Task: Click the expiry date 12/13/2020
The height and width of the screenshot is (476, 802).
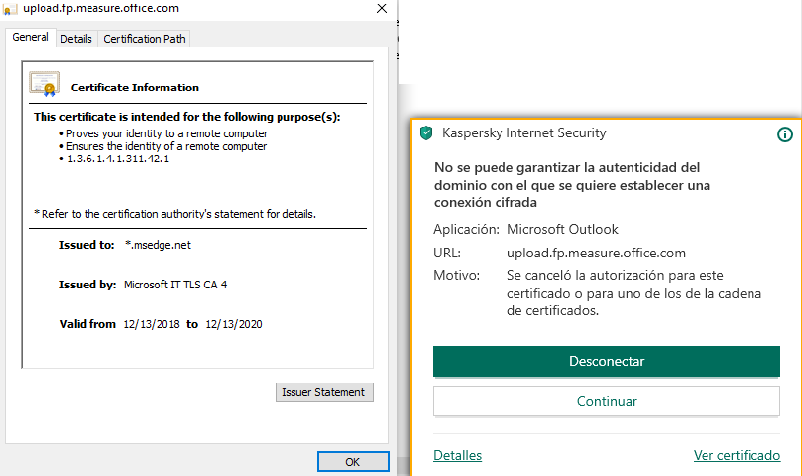Action: click(234, 324)
